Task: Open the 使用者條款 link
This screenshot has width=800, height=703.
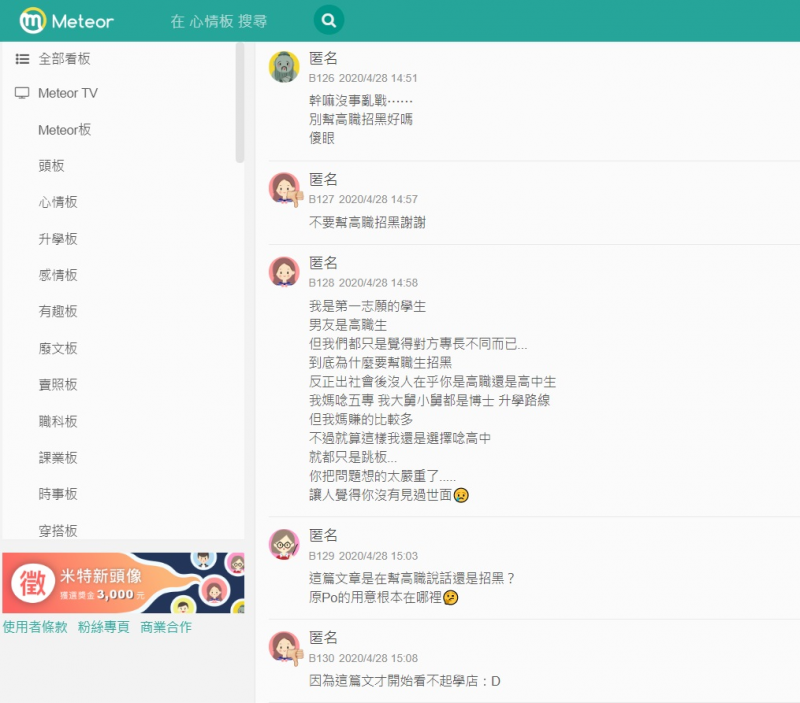Action: [x=35, y=627]
